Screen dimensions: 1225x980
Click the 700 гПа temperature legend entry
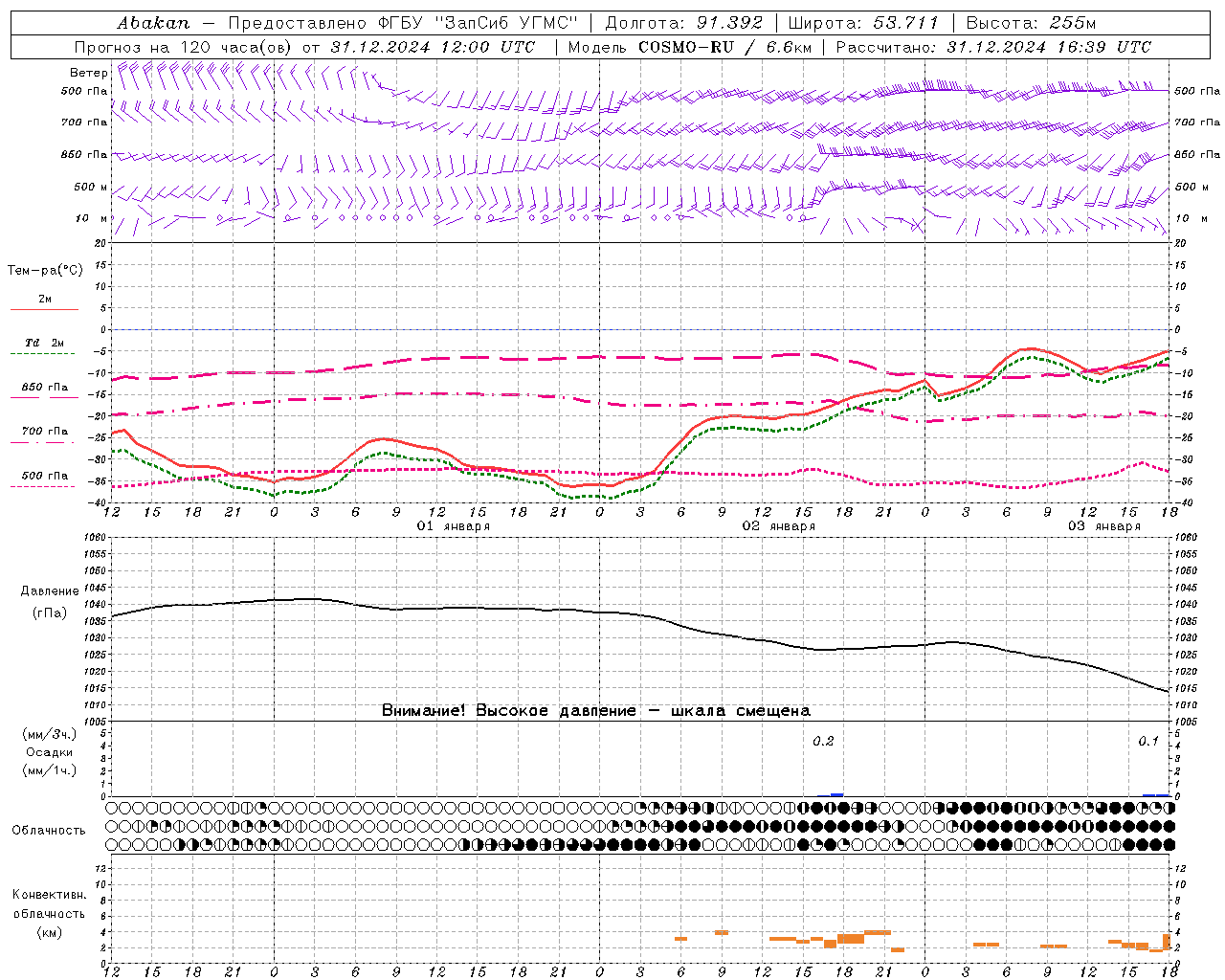click(x=44, y=432)
